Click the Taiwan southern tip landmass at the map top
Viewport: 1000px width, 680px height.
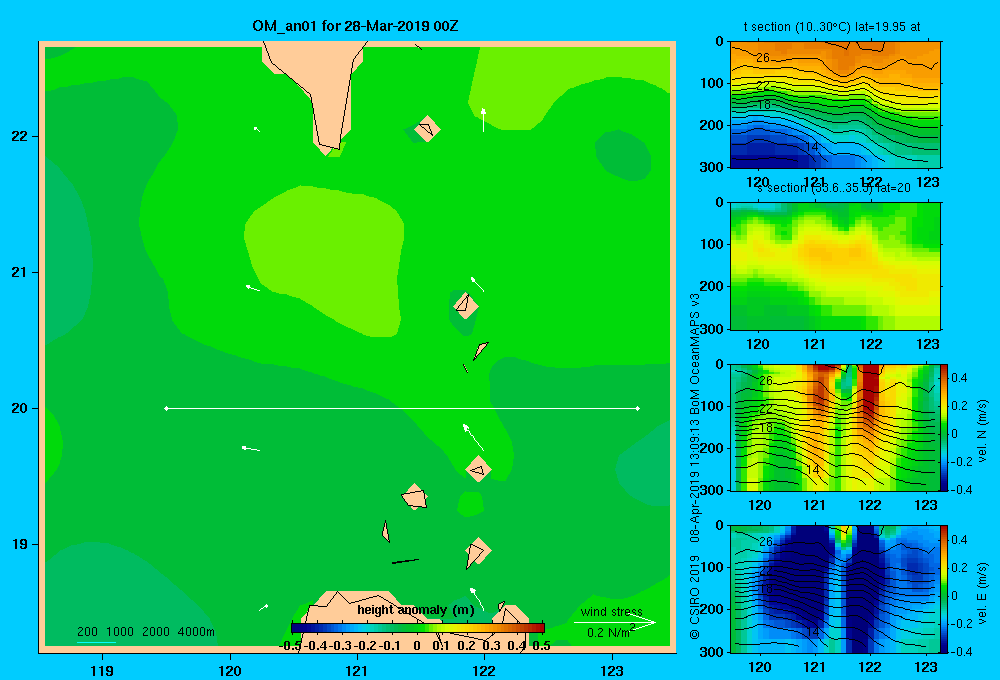click(x=317, y=96)
